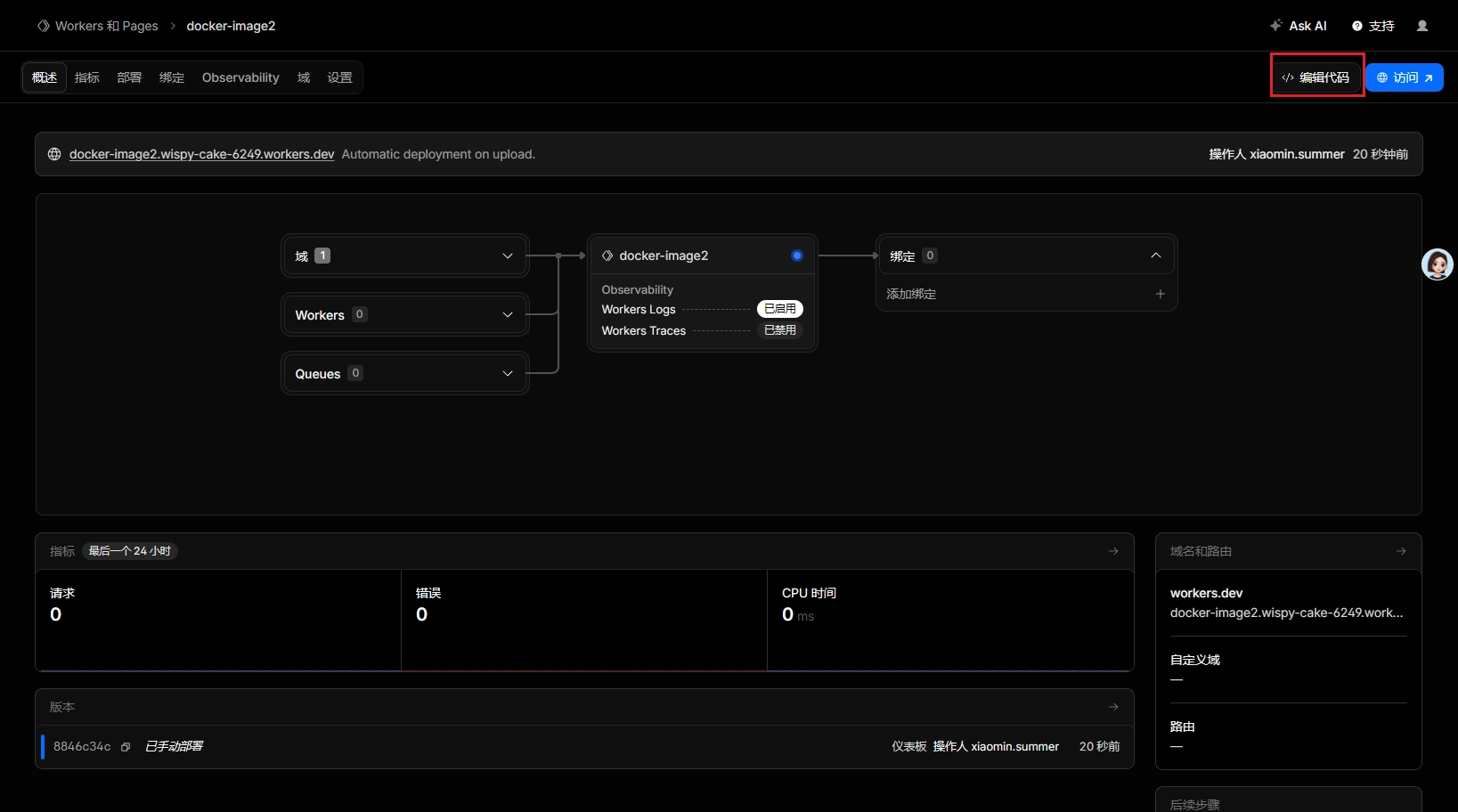
Task: Click the Workers and Pages breadcrumb icon
Action: [43, 26]
